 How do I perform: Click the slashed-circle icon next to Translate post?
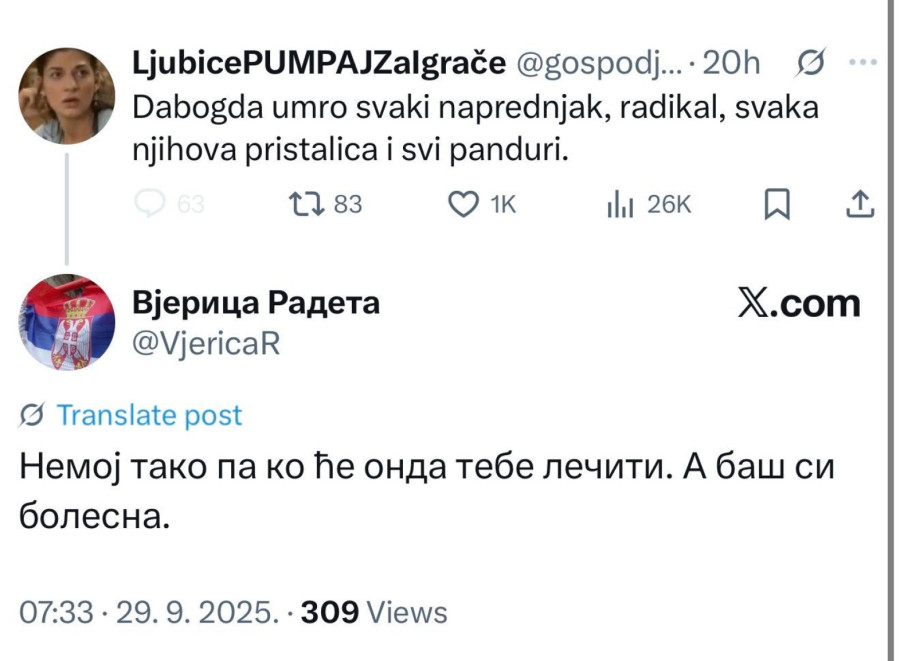pyautogui.click(x=32, y=414)
